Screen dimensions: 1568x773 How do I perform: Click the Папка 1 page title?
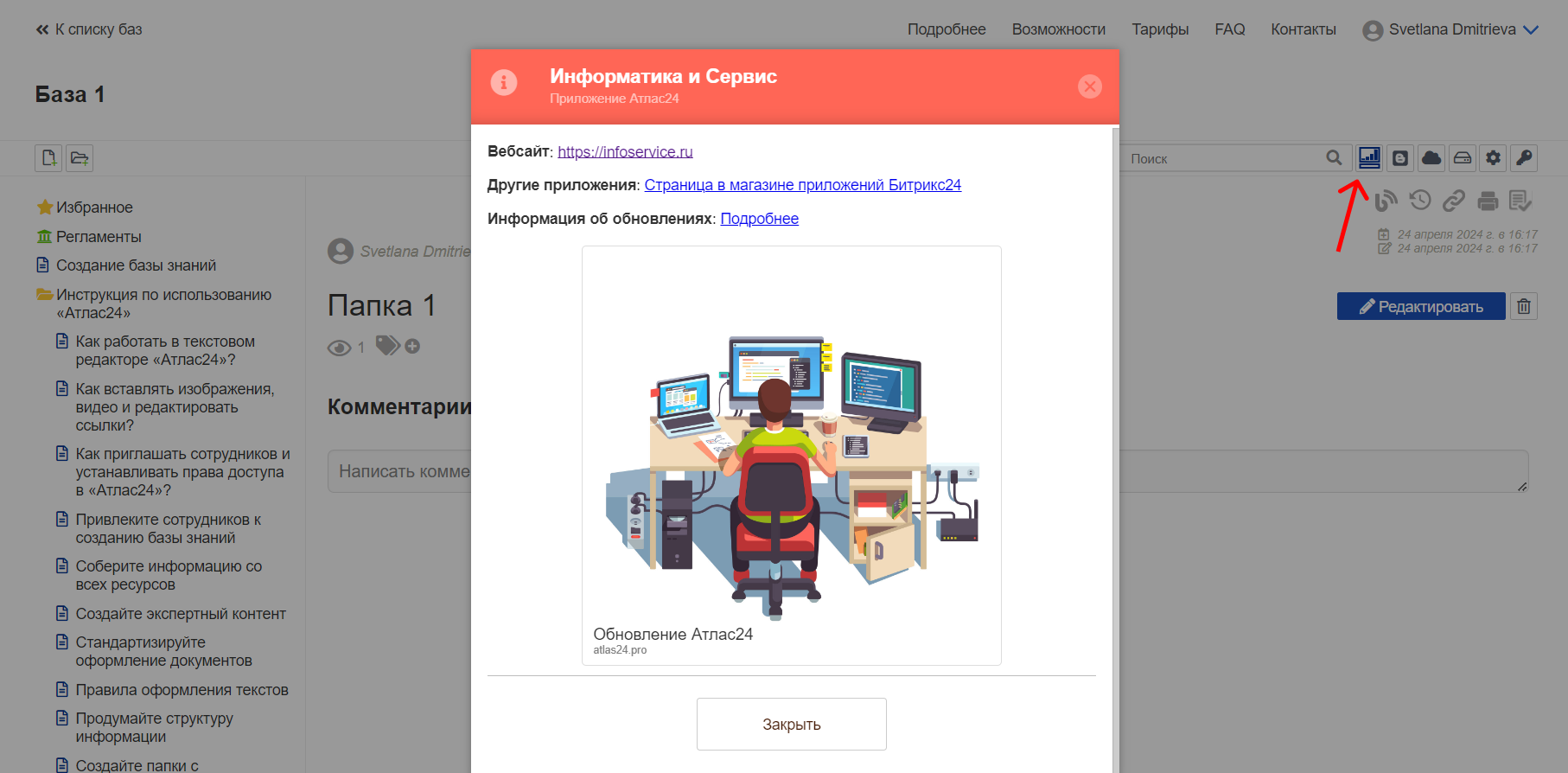click(x=381, y=305)
